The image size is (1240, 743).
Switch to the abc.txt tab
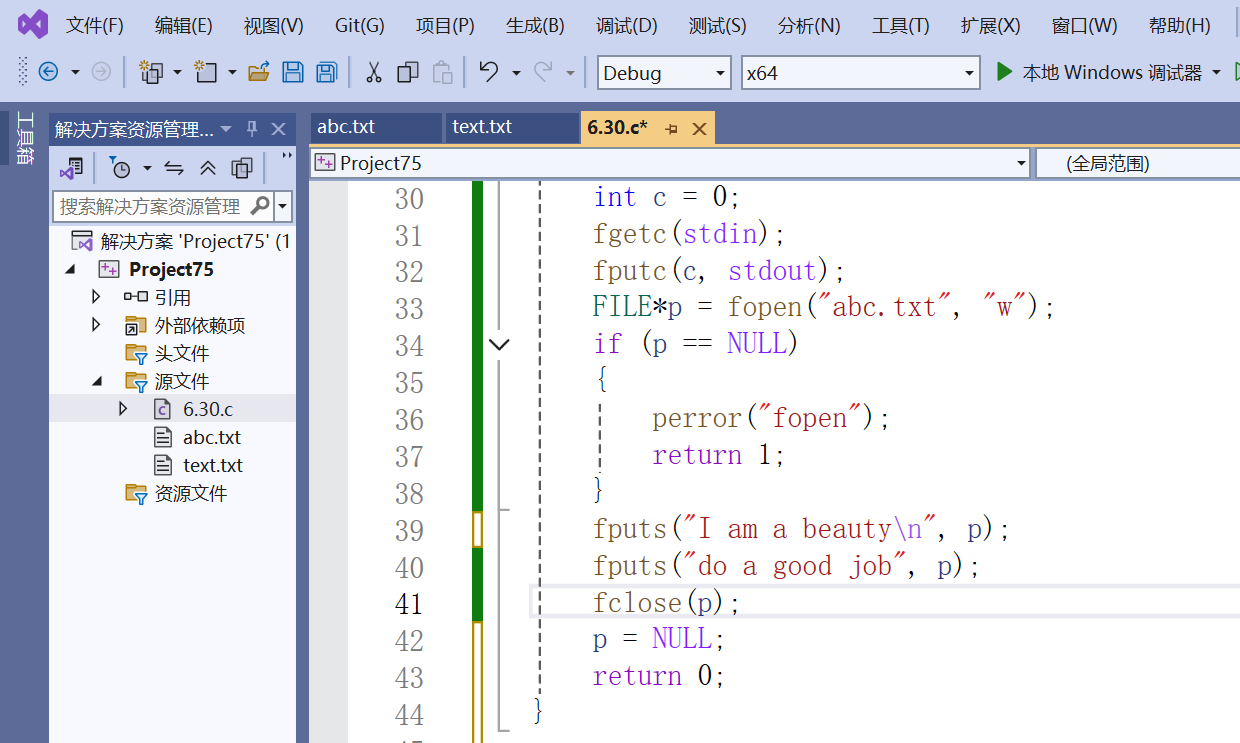pos(346,127)
